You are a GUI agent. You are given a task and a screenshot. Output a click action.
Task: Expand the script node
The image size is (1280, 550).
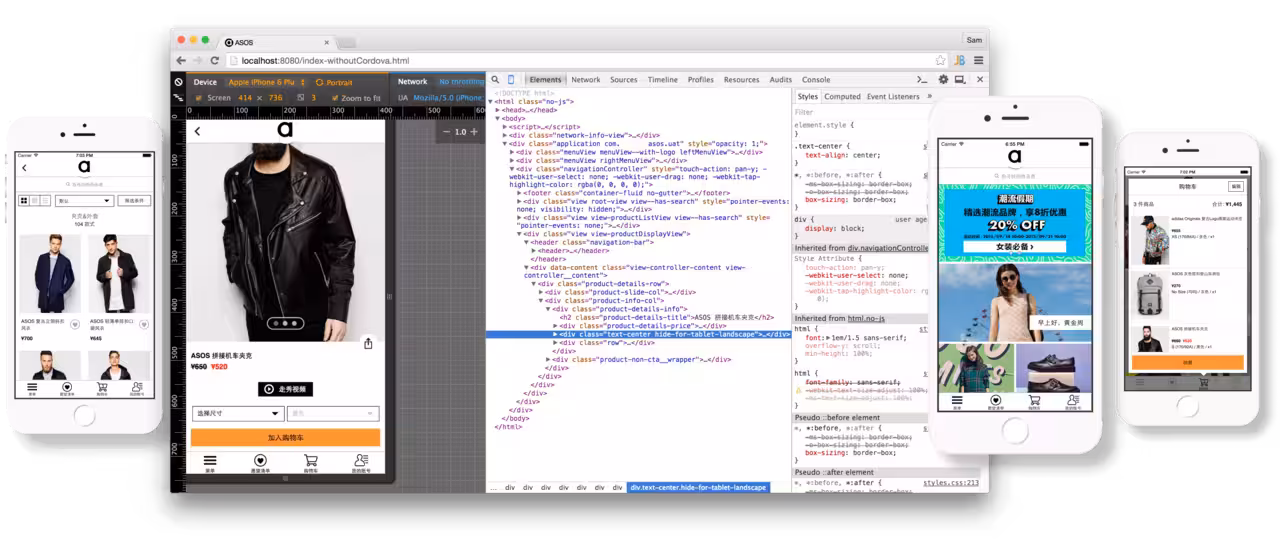[505, 127]
